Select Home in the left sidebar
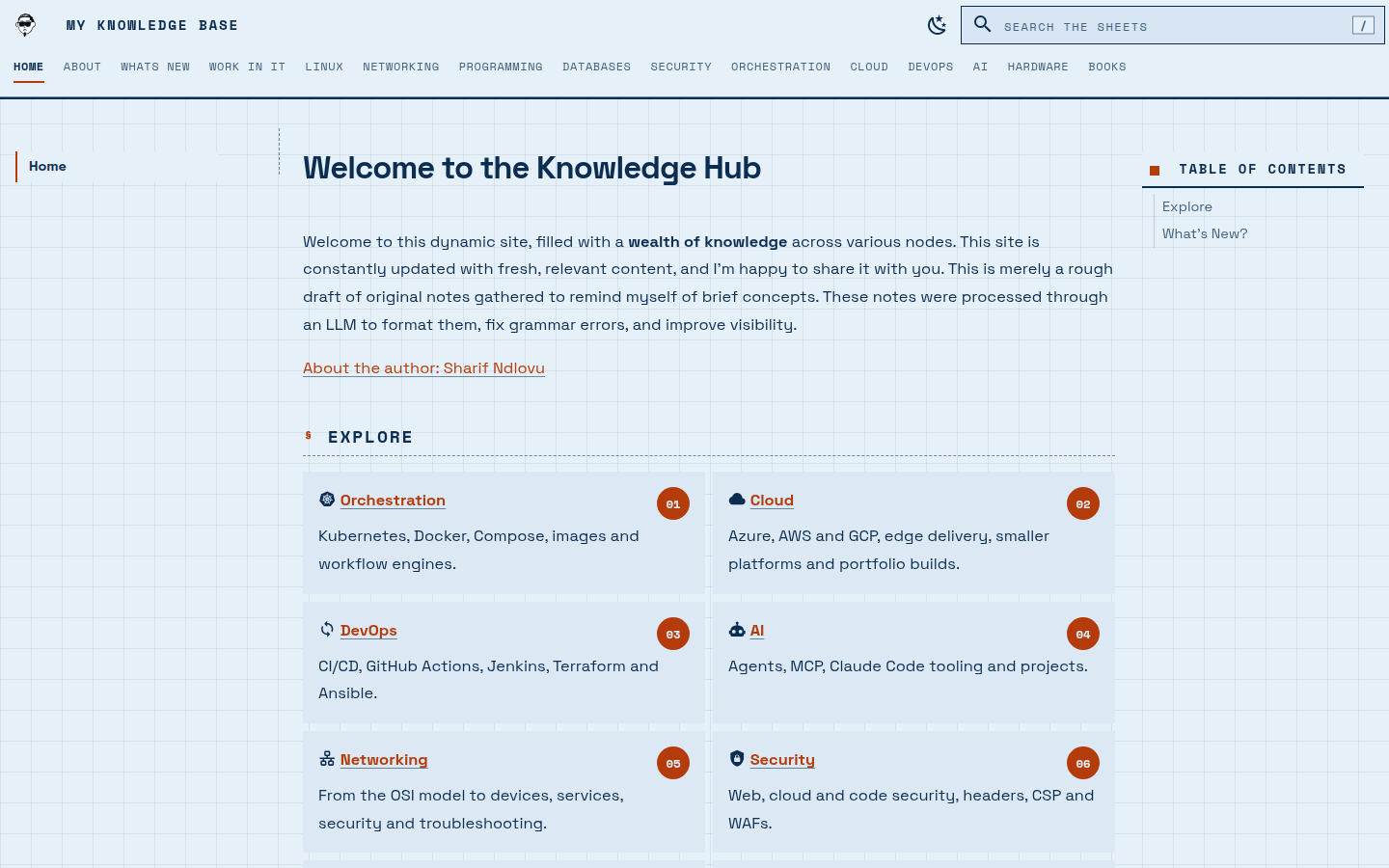Image resolution: width=1389 pixels, height=868 pixels. point(117,167)
